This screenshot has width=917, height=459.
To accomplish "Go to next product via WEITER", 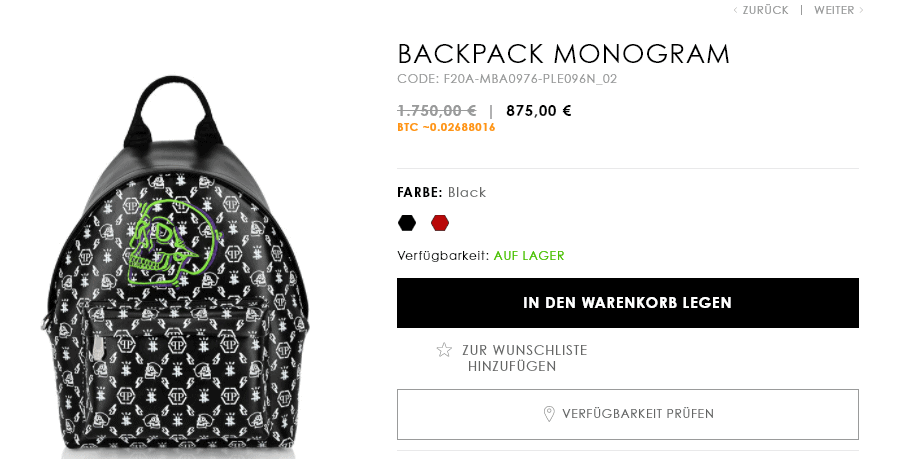I will [834, 10].
